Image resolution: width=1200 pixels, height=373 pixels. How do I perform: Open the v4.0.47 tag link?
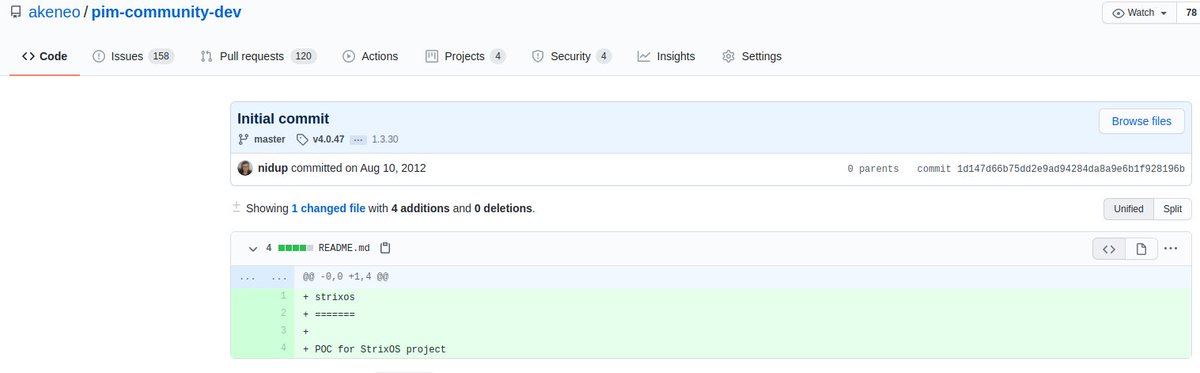coord(329,139)
